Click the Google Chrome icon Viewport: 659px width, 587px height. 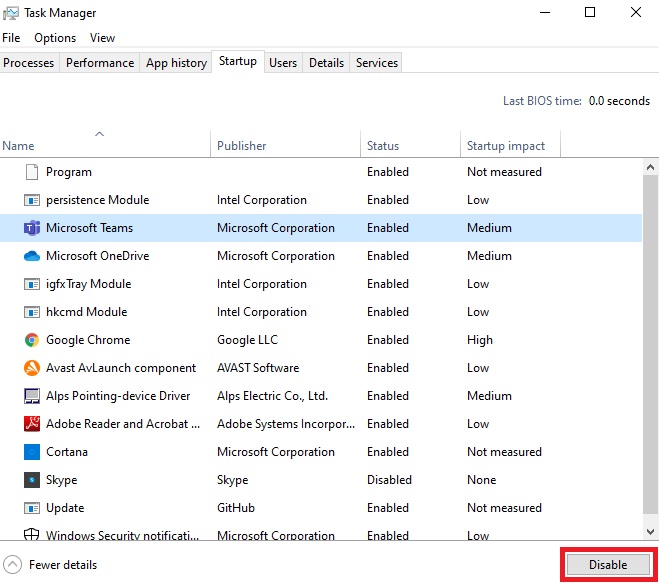[32, 340]
